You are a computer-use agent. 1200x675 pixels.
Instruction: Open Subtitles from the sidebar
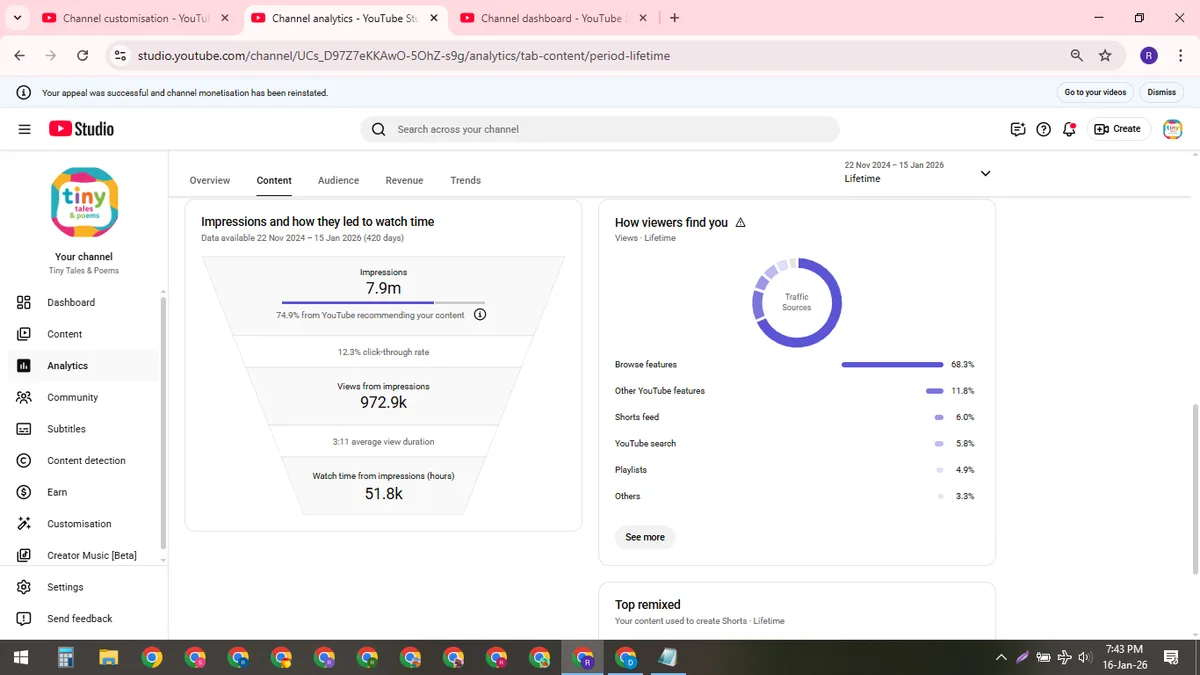[x=82, y=429]
